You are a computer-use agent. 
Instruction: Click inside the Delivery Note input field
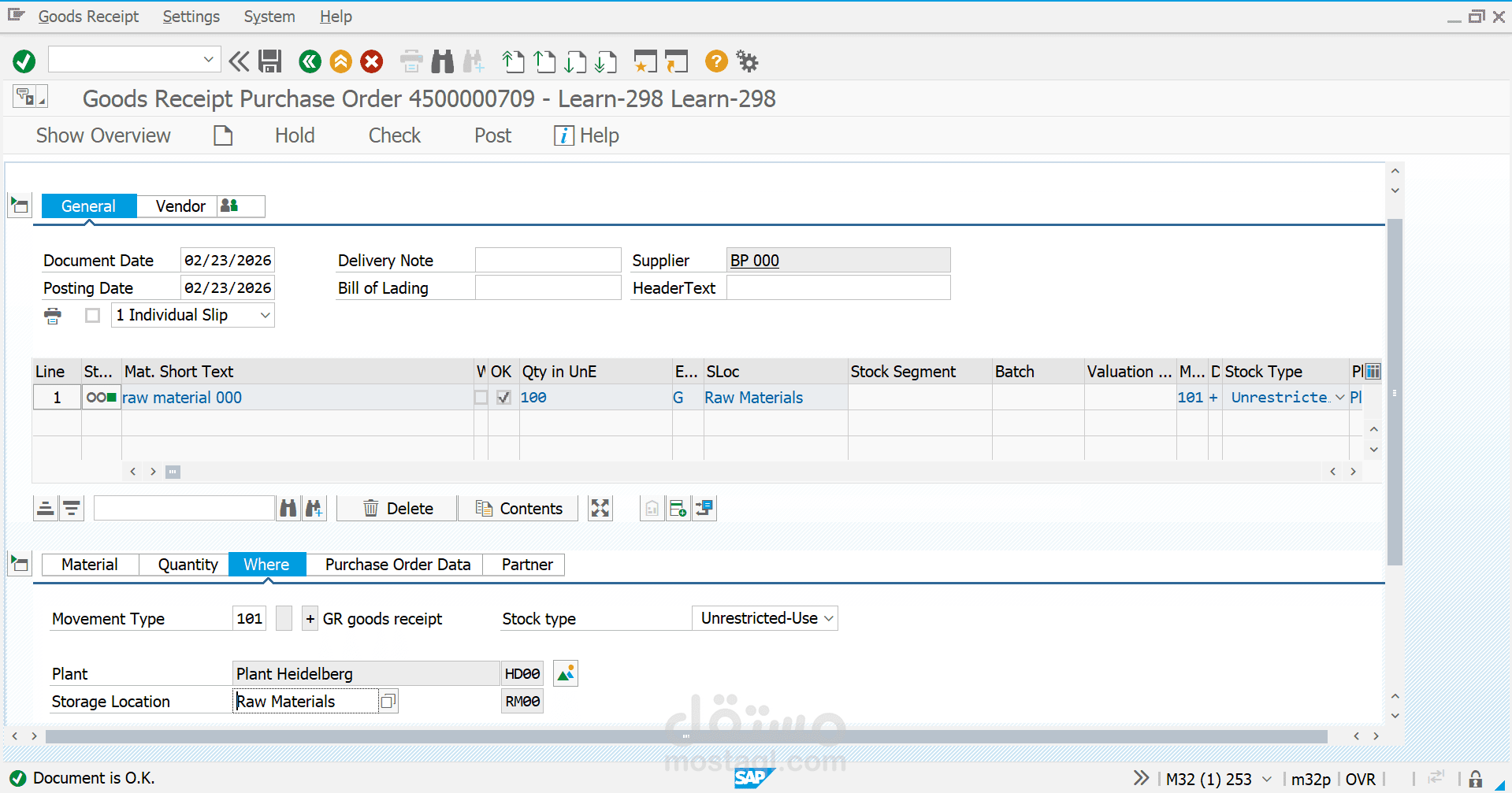(x=548, y=260)
